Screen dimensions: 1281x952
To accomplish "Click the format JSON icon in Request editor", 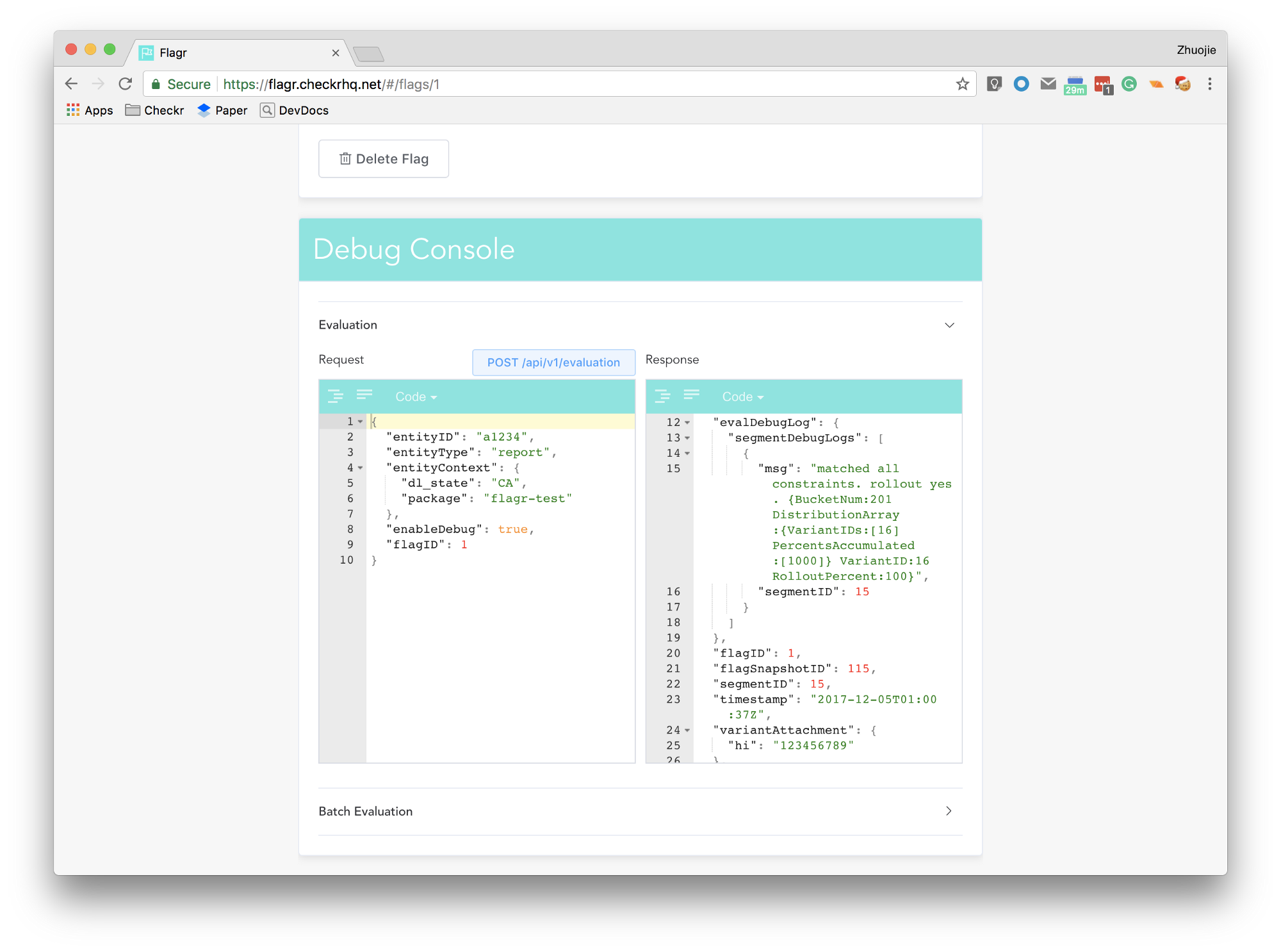I will (x=335, y=396).
